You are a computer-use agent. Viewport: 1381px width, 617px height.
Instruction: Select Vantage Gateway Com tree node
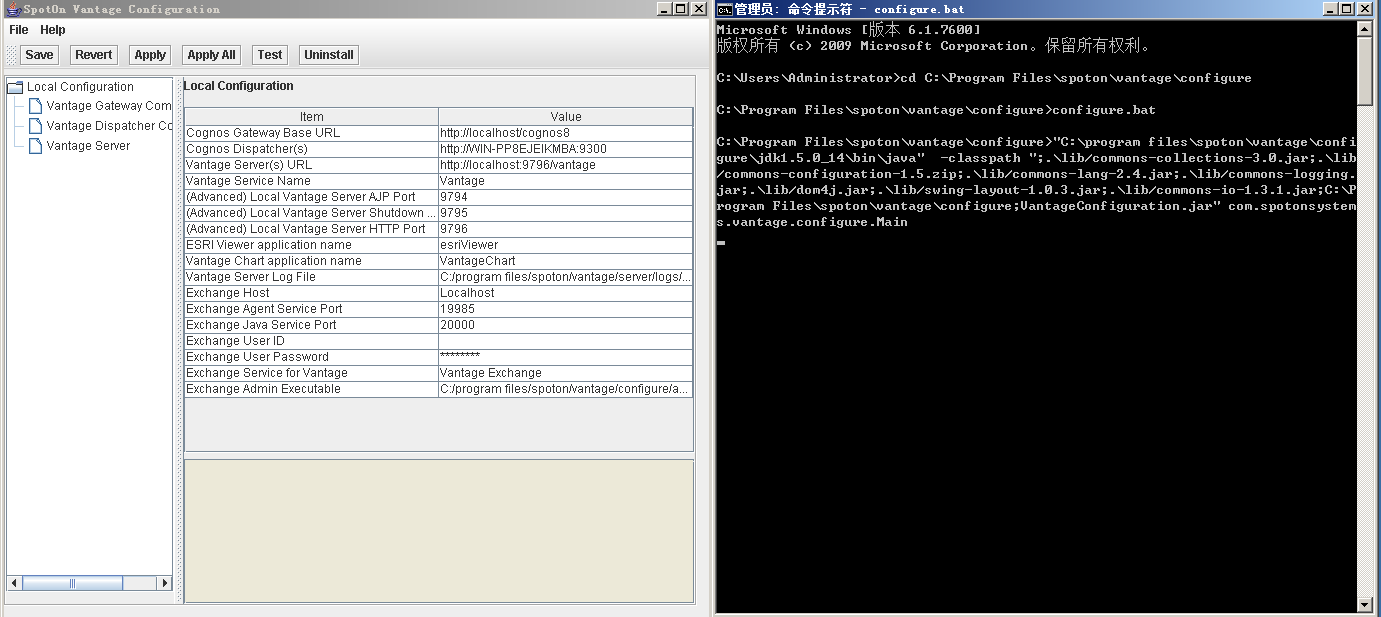(x=109, y=106)
